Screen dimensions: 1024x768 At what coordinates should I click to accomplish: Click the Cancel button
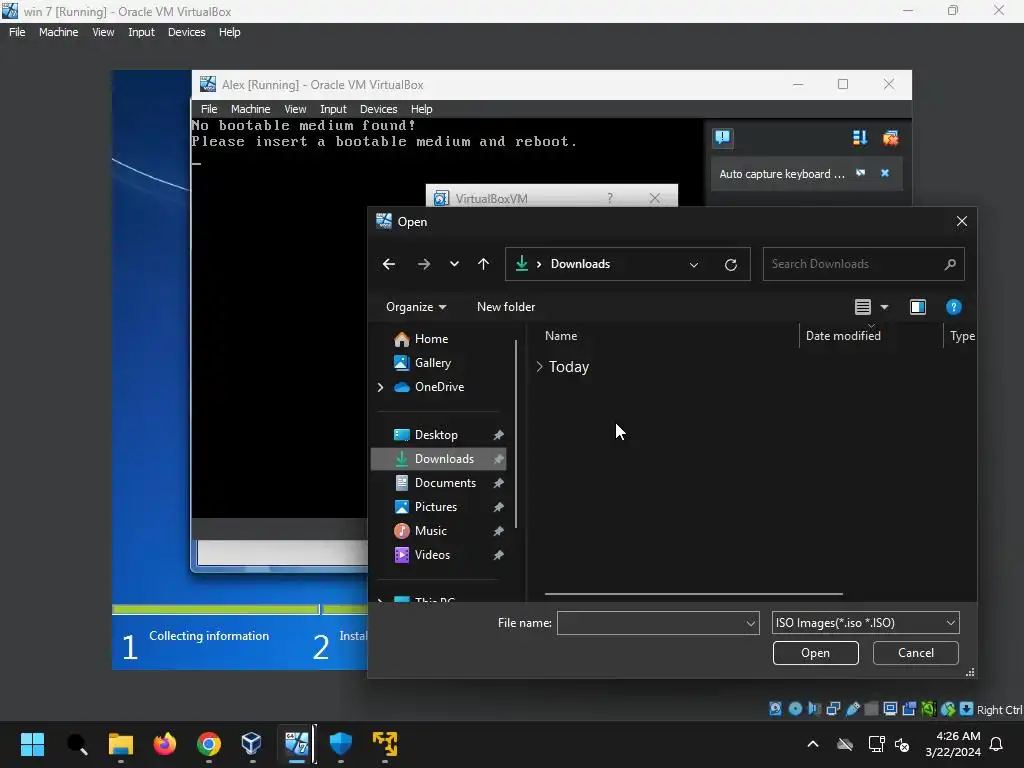pyautogui.click(x=916, y=653)
